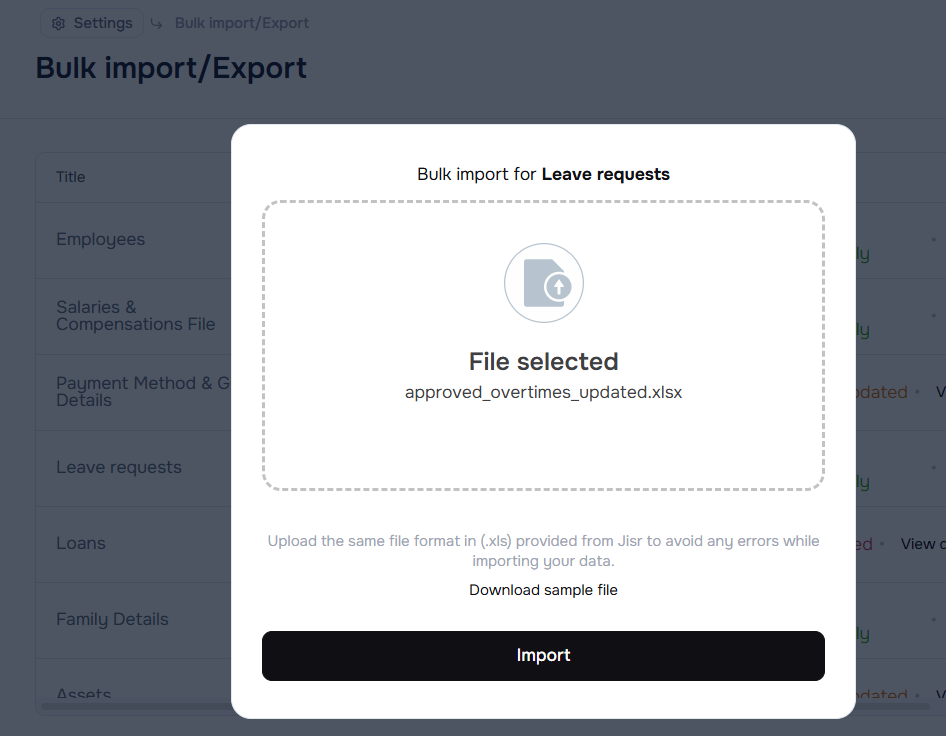Click the horizontal scrollbar below the table
The image size is (946, 736).
pyautogui.click(x=135, y=707)
